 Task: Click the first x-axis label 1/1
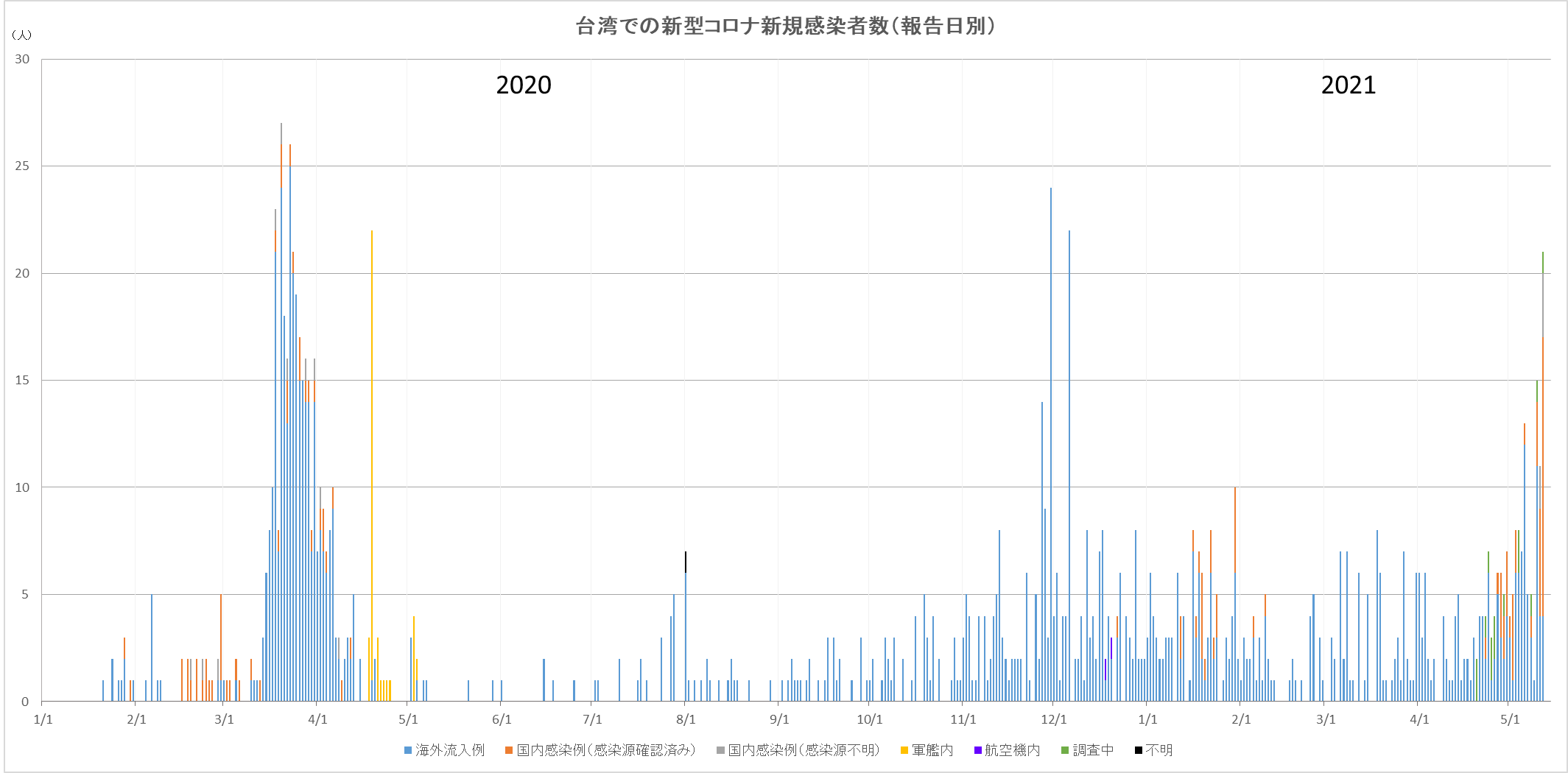click(x=43, y=719)
